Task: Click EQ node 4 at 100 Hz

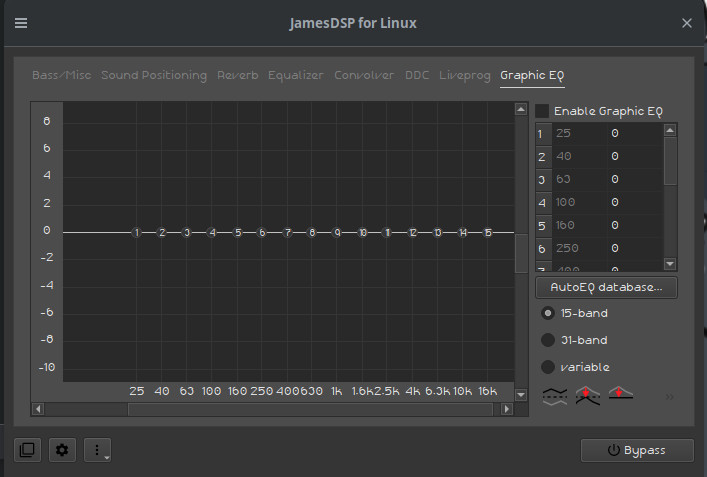Action: (212, 233)
